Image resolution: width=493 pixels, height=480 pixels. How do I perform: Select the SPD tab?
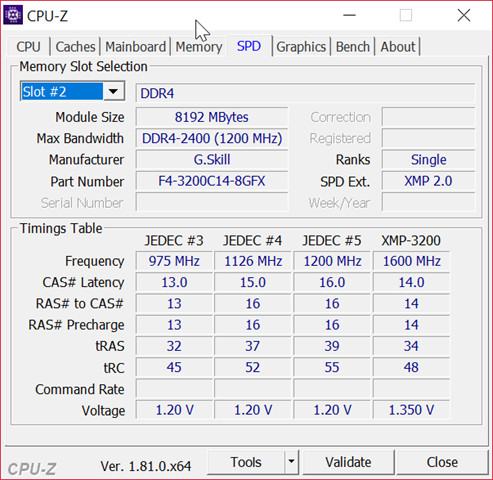click(249, 46)
